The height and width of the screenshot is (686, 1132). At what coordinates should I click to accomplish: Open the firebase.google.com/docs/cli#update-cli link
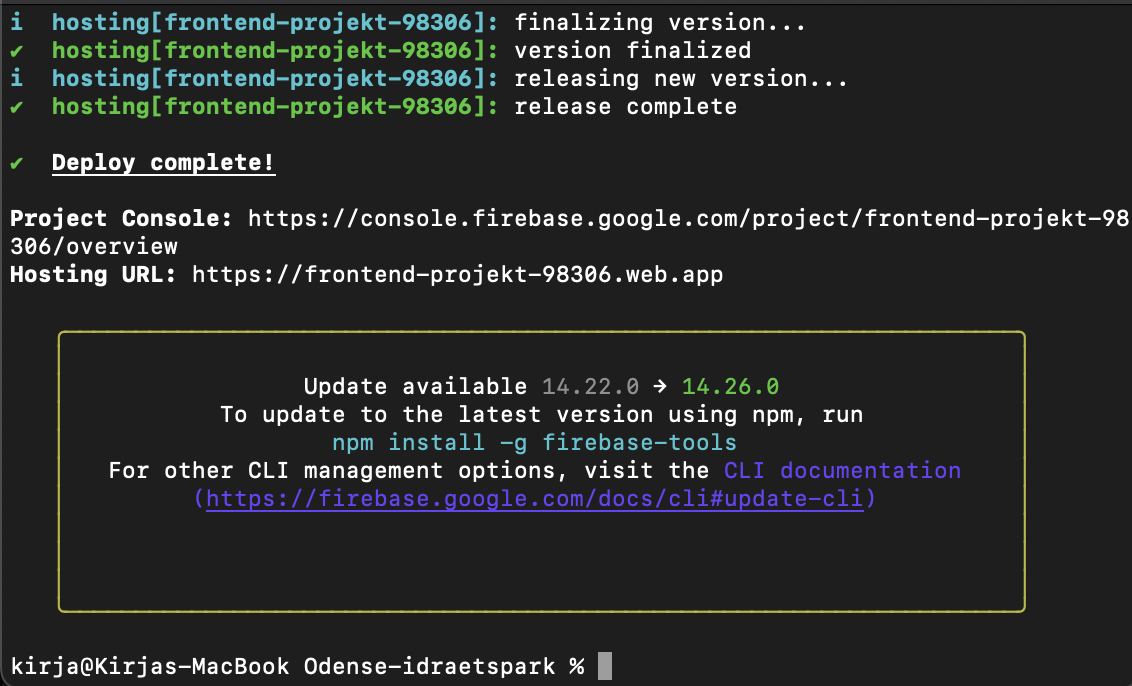535,498
